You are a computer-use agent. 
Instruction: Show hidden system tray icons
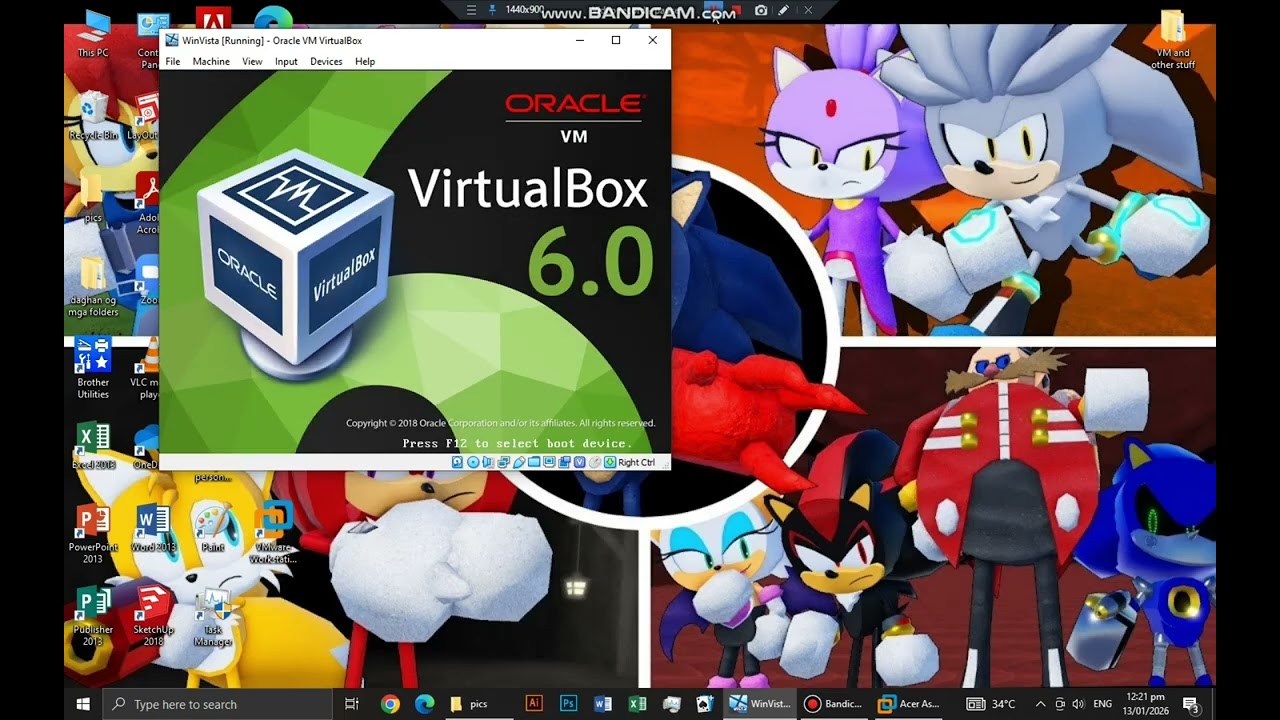1040,704
